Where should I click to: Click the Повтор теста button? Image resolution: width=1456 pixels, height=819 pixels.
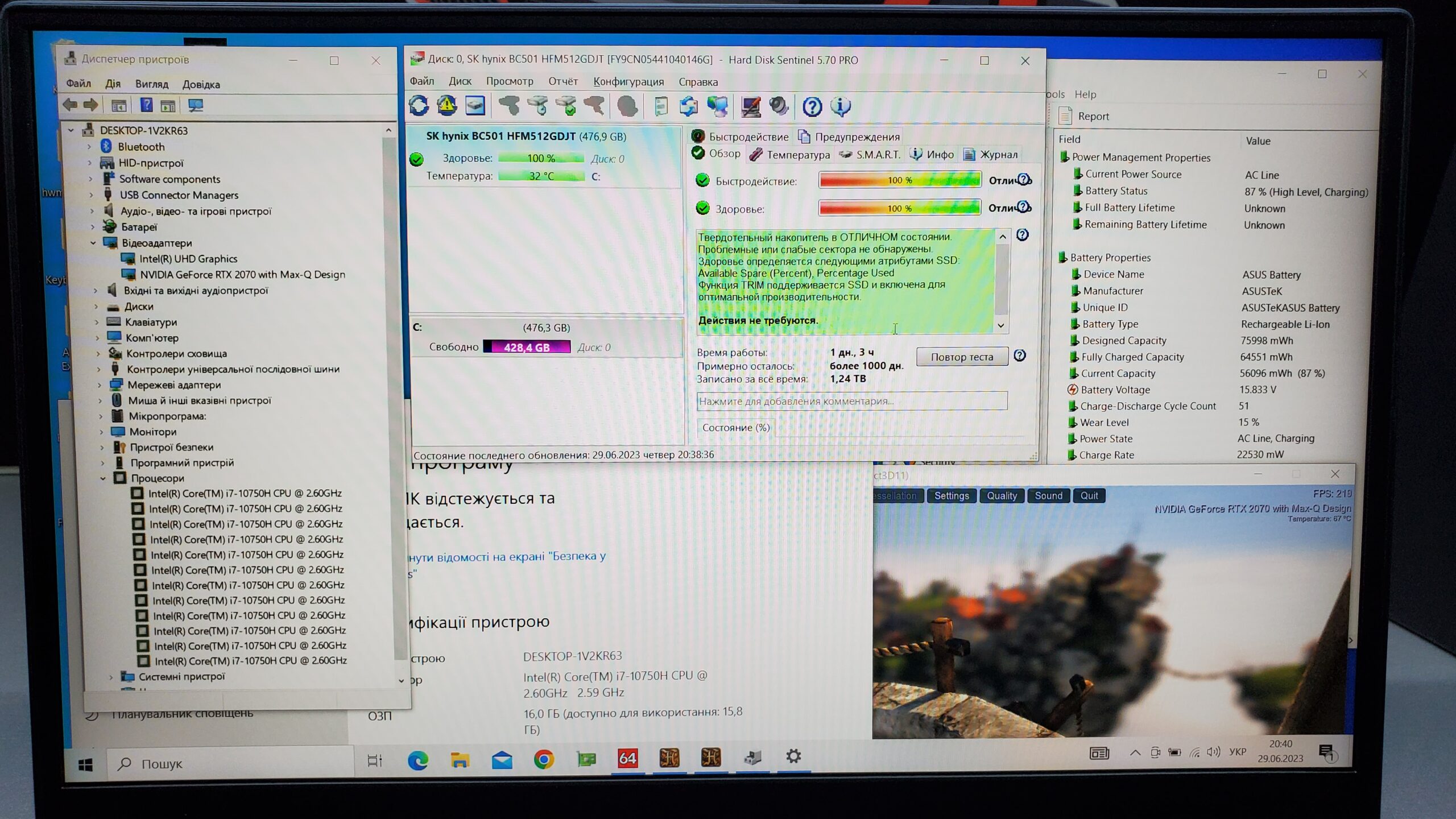click(x=962, y=357)
